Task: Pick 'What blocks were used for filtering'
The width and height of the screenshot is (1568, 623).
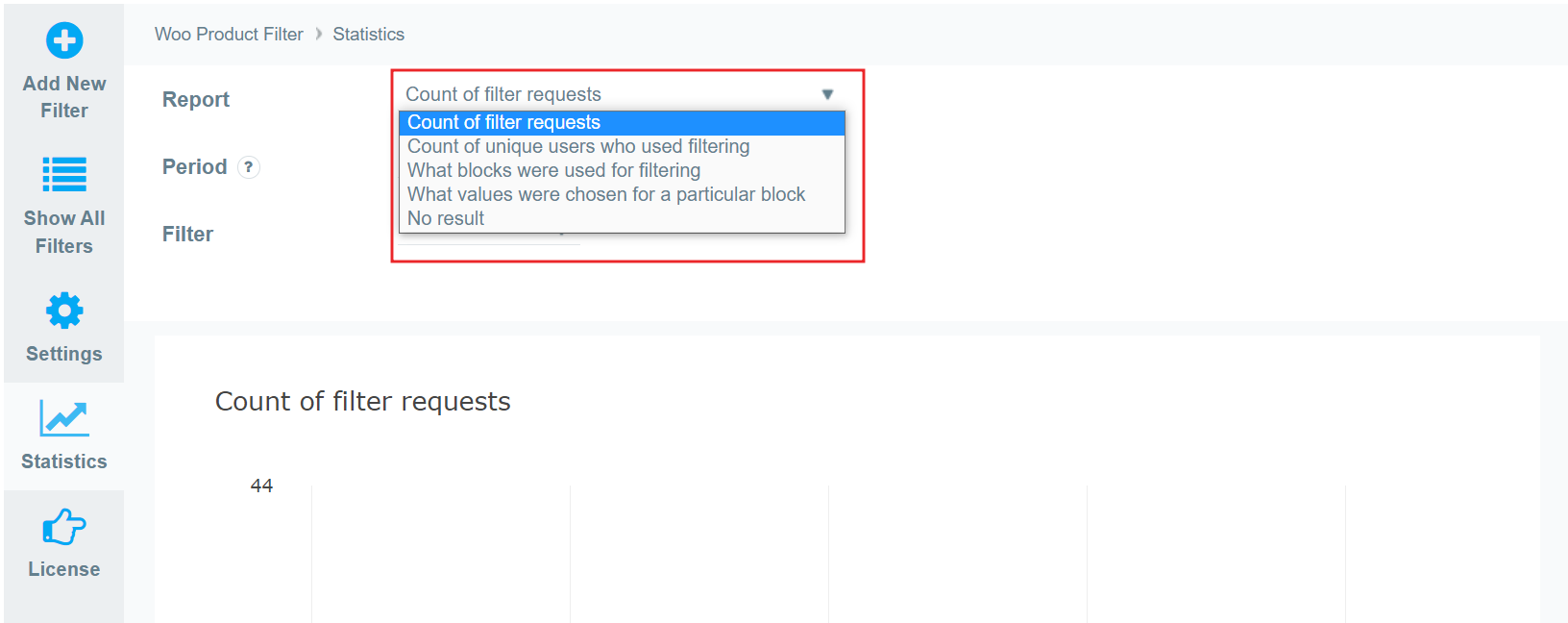Action: [553, 171]
